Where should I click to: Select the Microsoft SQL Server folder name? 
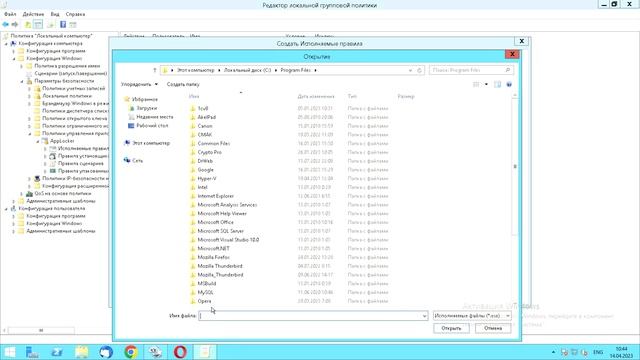pos(220,231)
